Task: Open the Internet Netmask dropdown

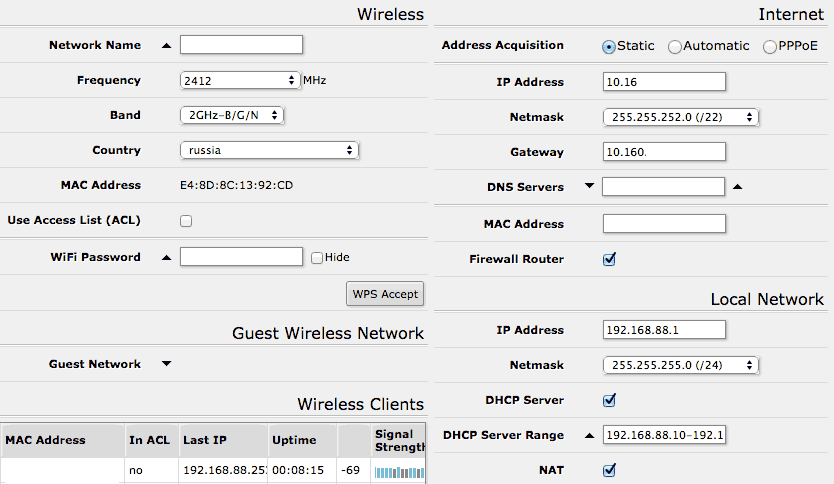Action: pos(681,117)
